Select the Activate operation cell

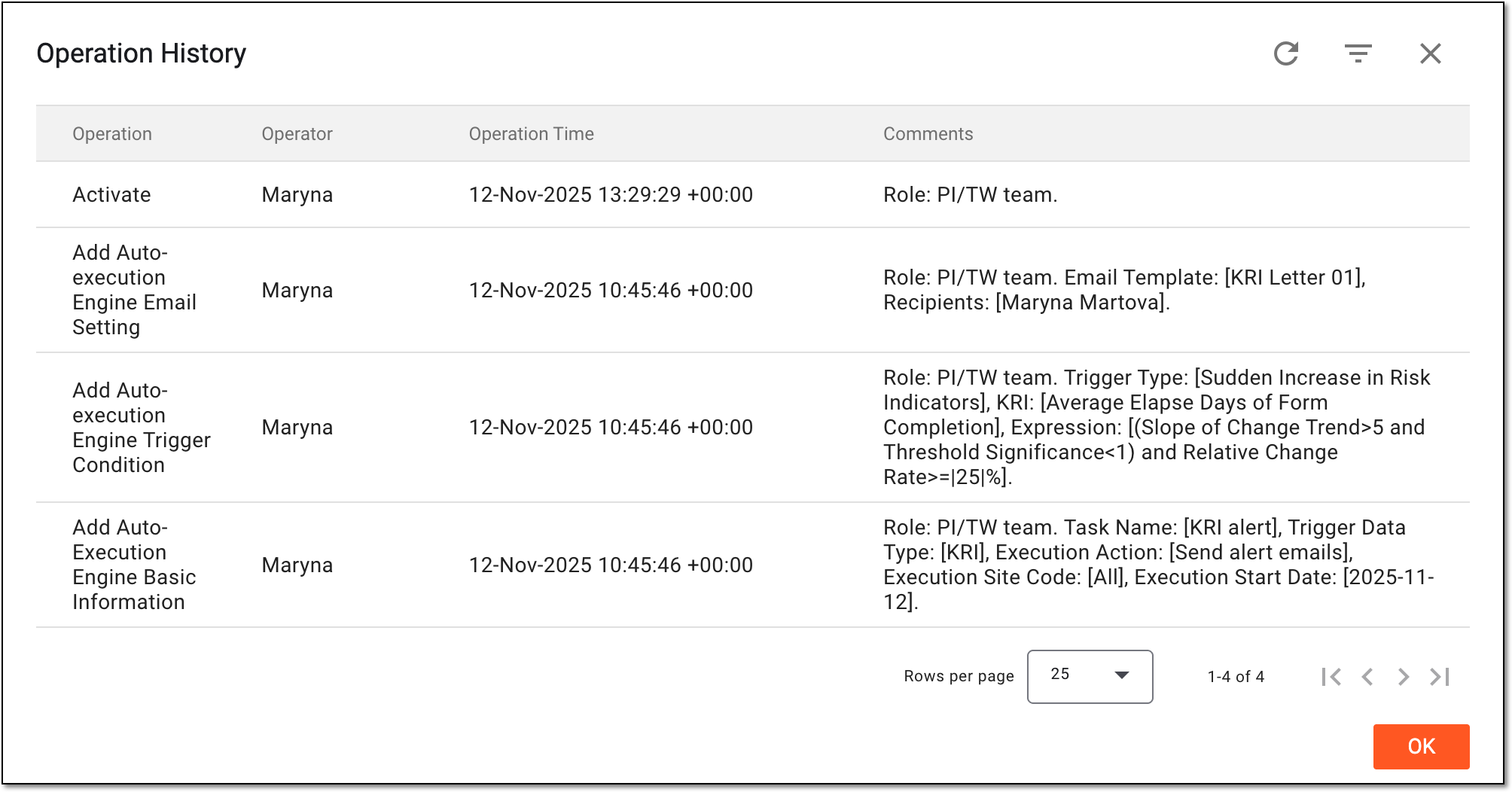pos(111,194)
